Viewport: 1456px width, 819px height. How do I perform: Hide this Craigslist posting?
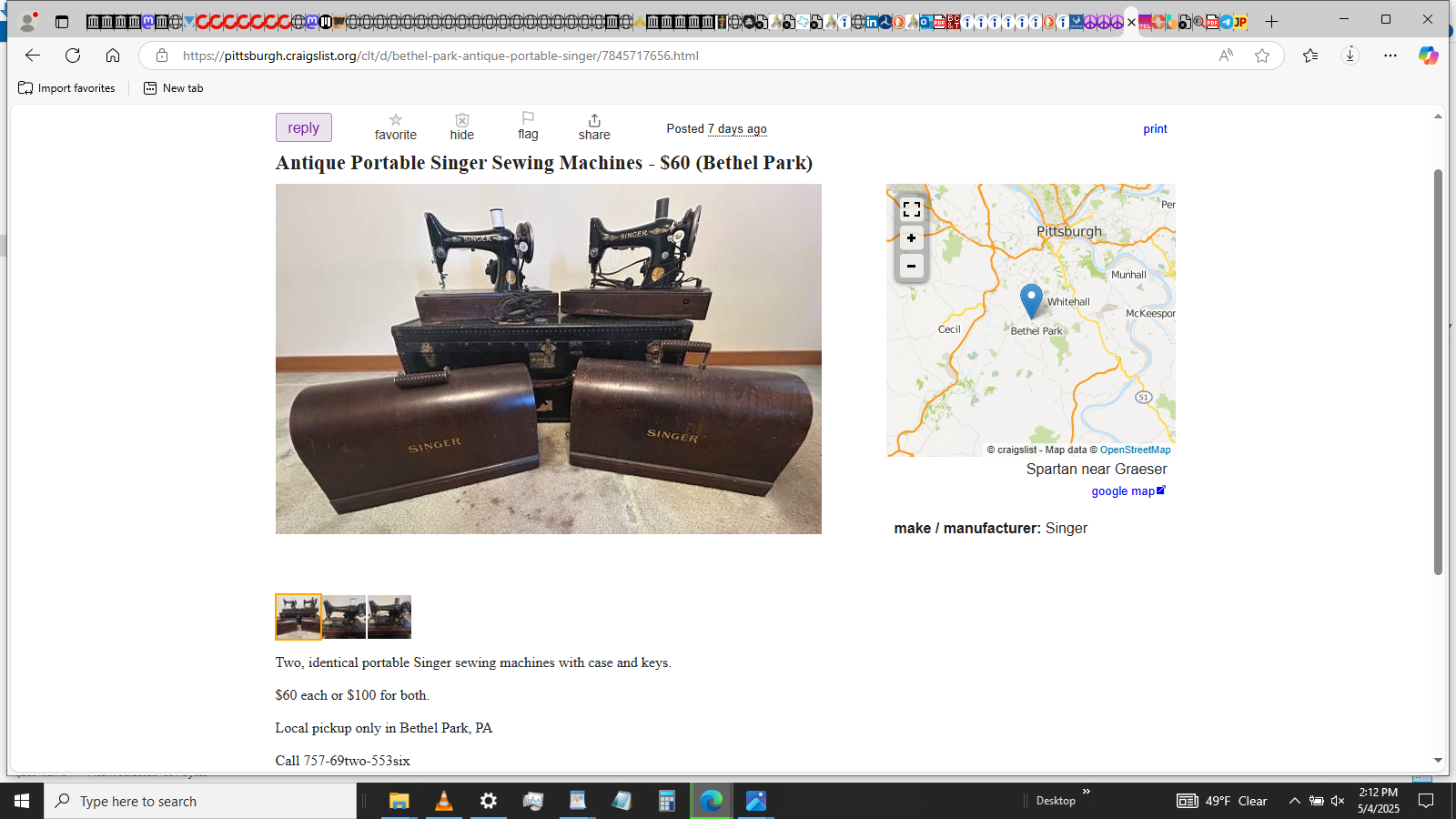coord(462,127)
